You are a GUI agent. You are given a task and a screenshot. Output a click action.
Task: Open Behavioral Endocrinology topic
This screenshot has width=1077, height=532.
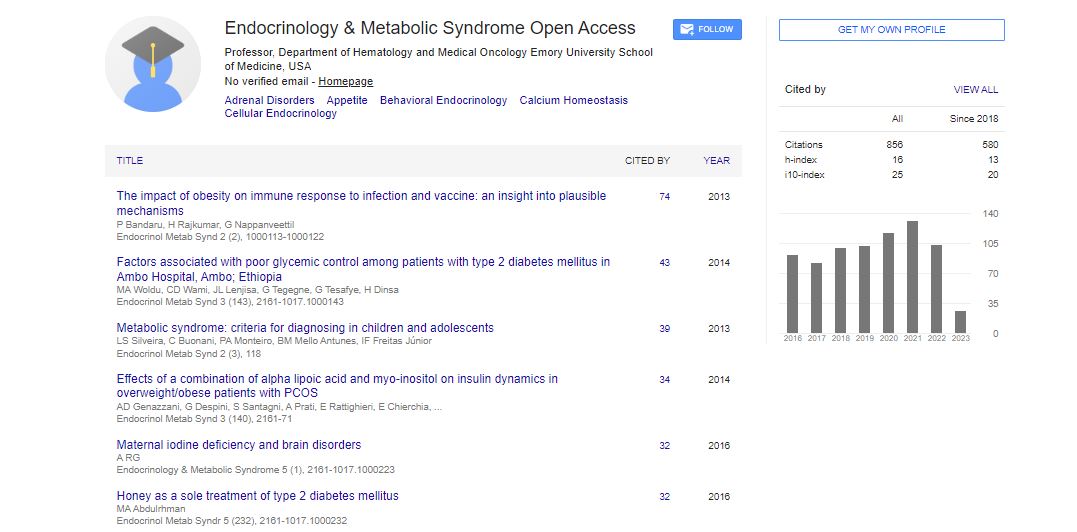coord(443,100)
